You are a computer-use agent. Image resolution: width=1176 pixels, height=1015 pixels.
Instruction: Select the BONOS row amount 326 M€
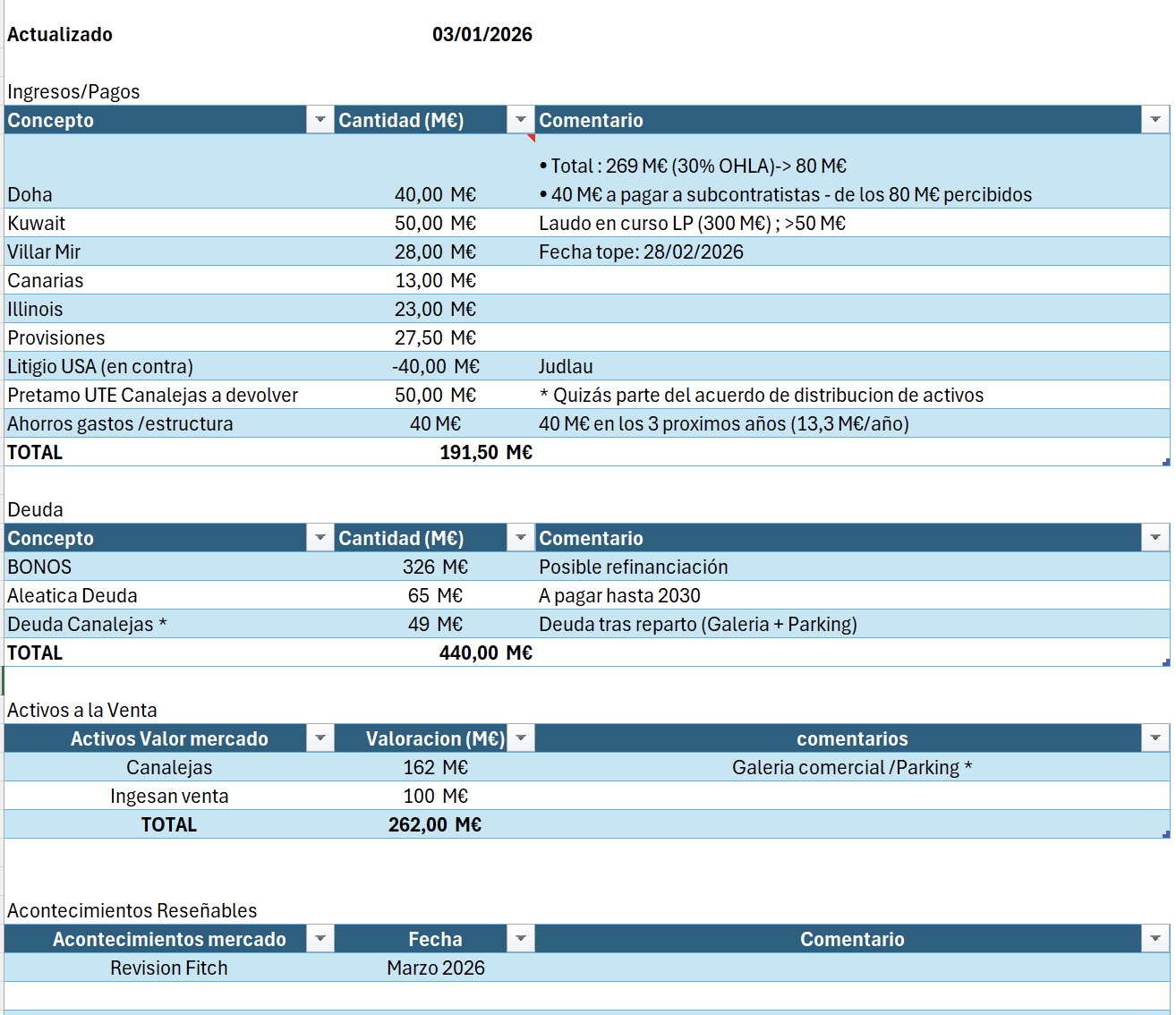[x=435, y=567]
